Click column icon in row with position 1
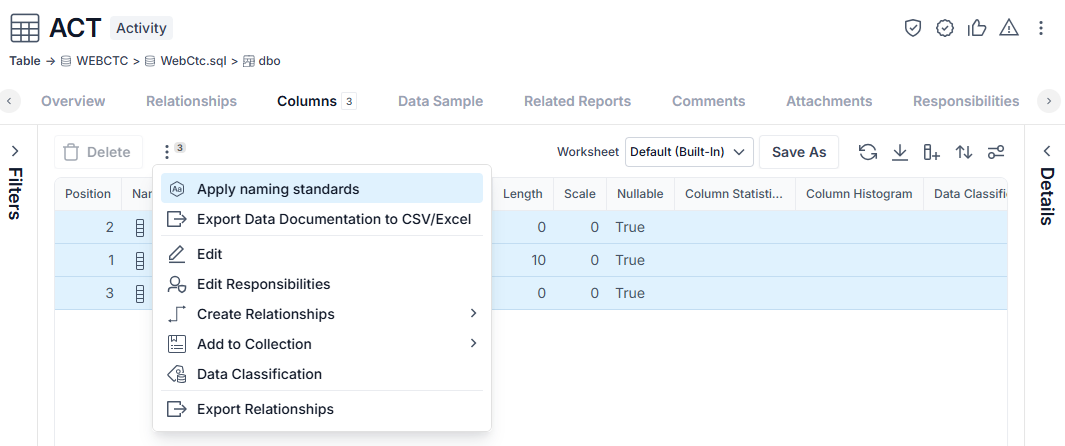This screenshot has height=446, width=1065. pos(140,261)
